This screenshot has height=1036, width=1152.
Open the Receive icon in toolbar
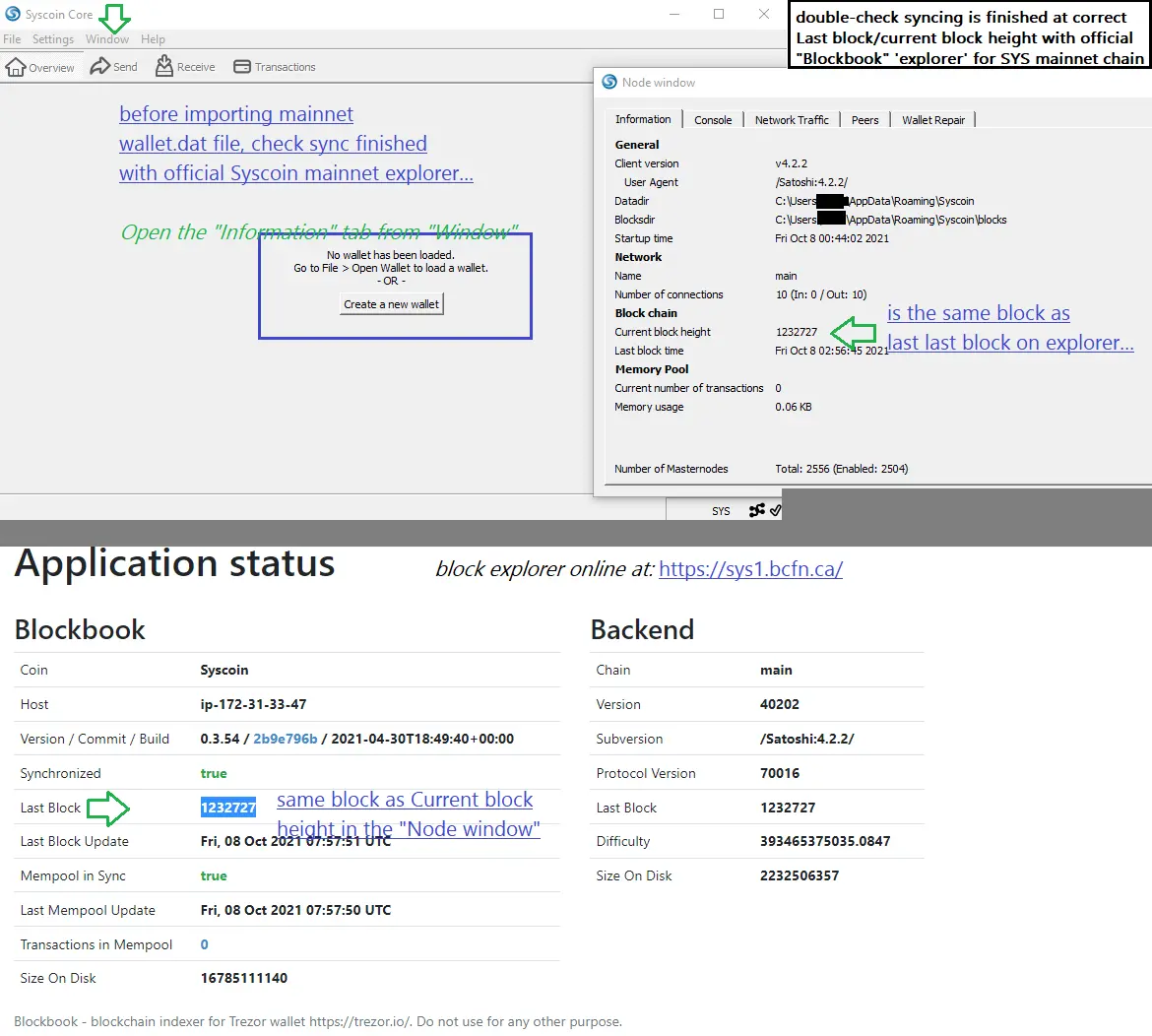[x=163, y=65]
